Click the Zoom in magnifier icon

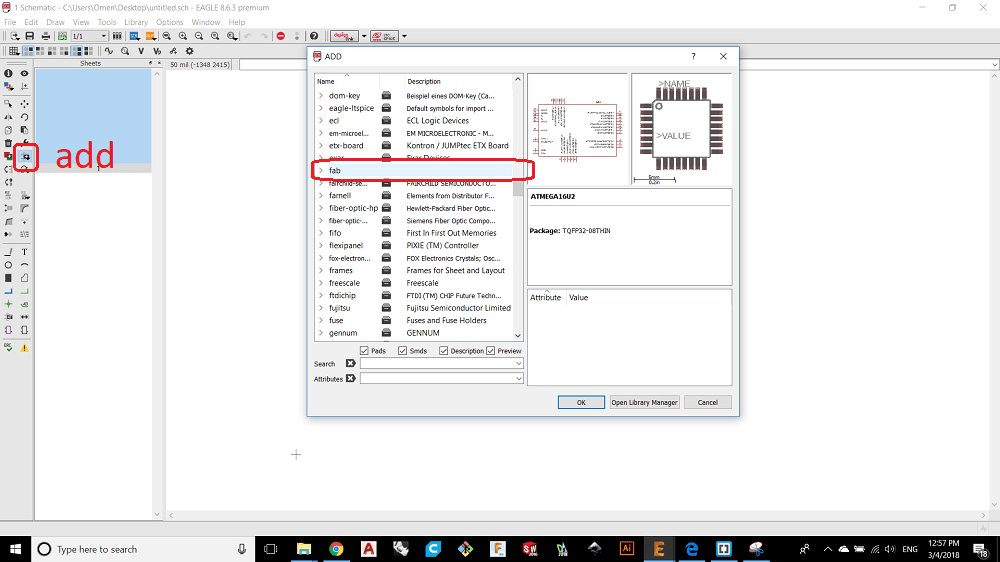coord(182,36)
